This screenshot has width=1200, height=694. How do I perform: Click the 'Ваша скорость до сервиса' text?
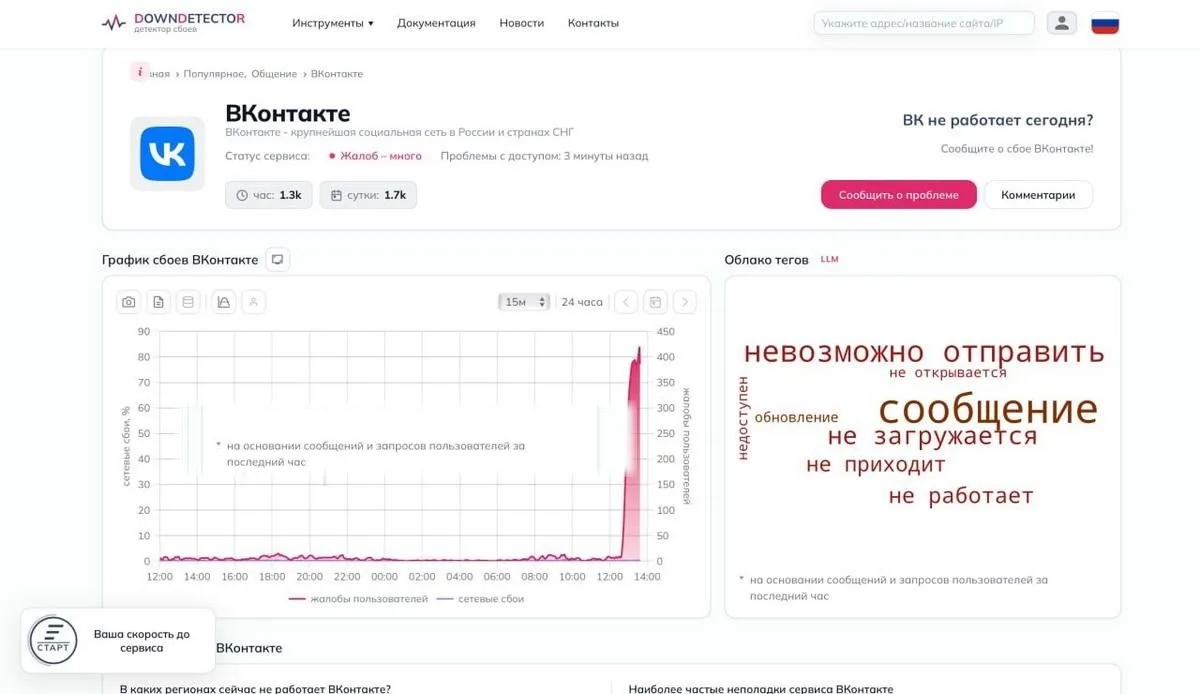click(141, 641)
